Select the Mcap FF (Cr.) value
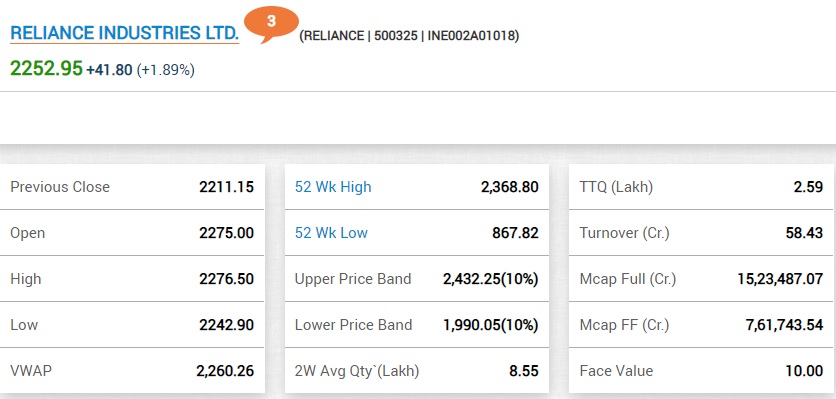This screenshot has height=399, width=836. [784, 325]
